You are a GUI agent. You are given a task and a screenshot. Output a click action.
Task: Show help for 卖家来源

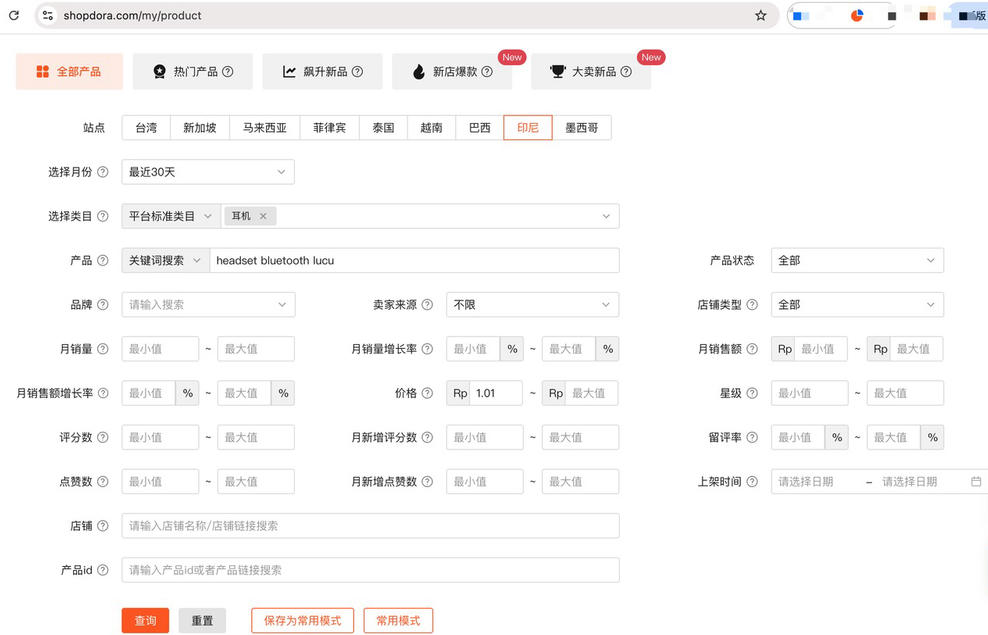(x=427, y=305)
